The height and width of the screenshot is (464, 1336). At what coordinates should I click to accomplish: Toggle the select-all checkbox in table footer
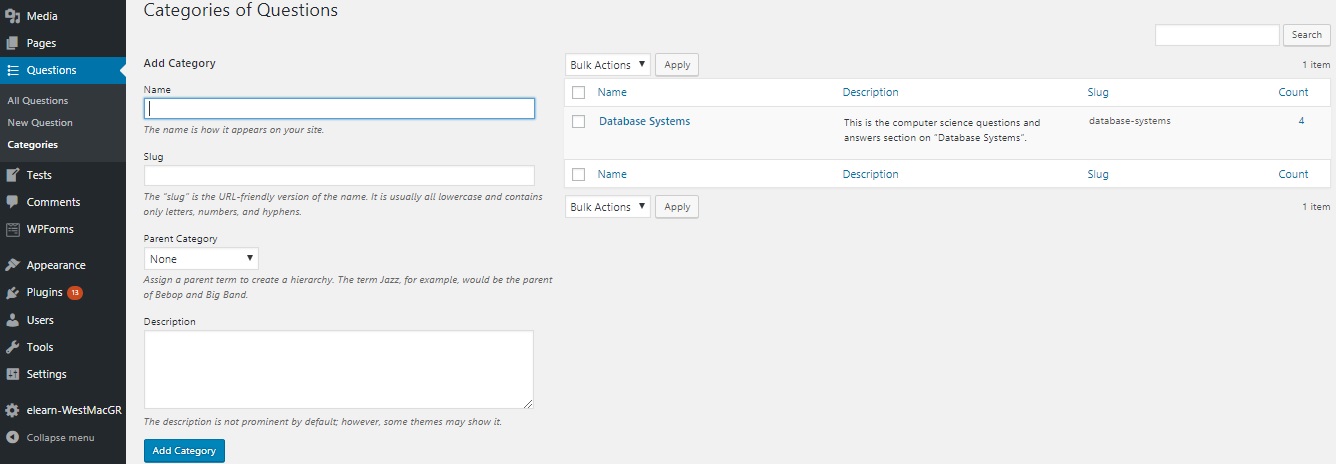coord(578,174)
